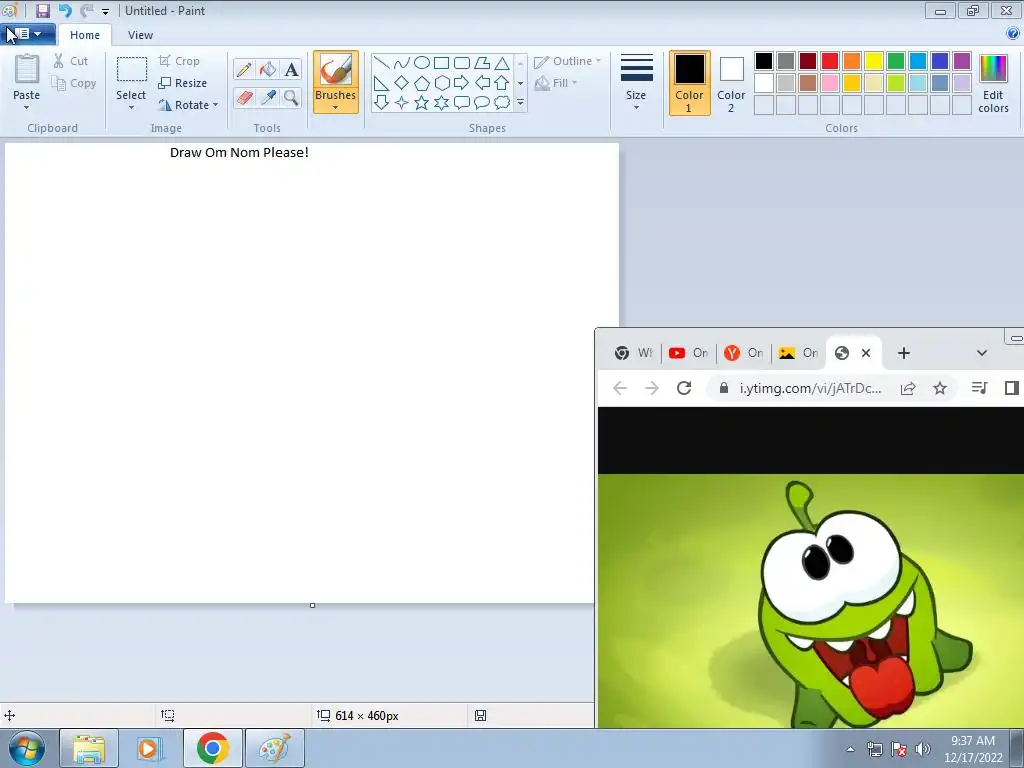1024x768 pixels.
Task: Select the Five-point star shape
Action: 422,103
